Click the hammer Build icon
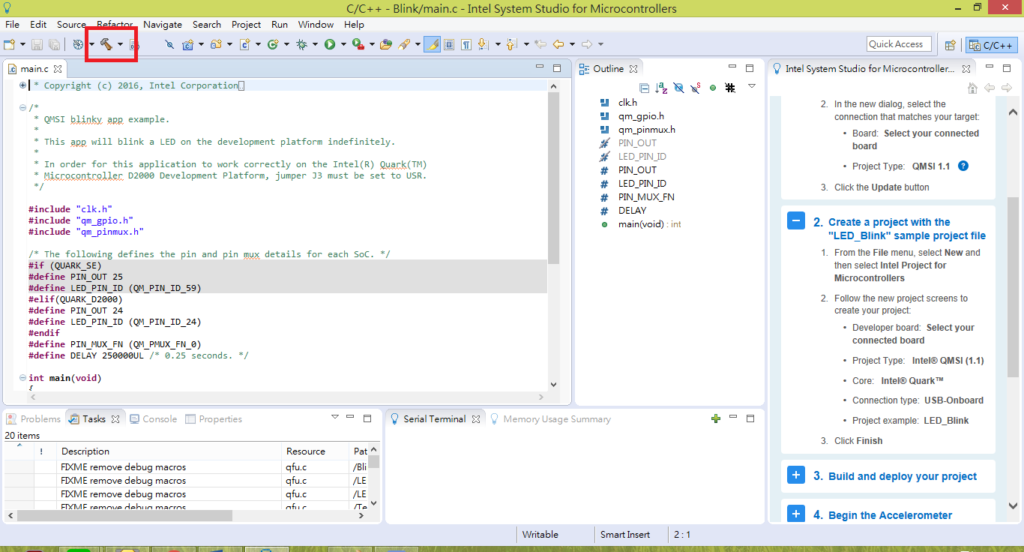This screenshot has width=1024, height=552. point(106,44)
